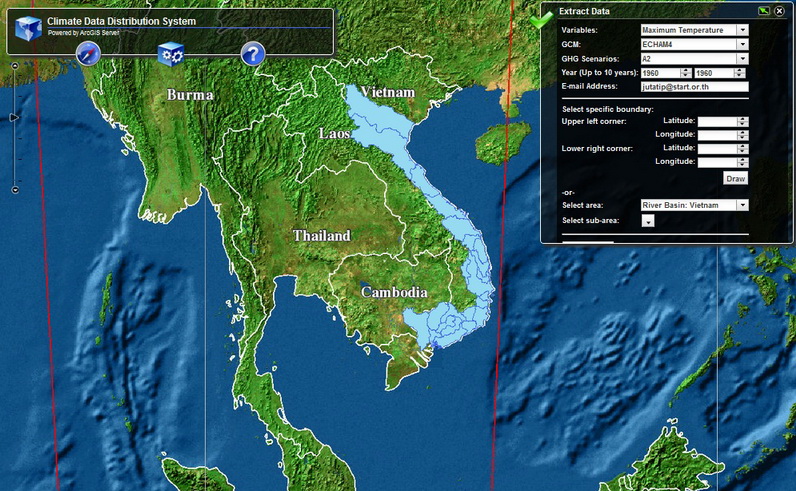Viewport: 796px width, 491px height.
Task: Expand the GCM dropdown showing ECHAM4
Action: click(x=742, y=44)
